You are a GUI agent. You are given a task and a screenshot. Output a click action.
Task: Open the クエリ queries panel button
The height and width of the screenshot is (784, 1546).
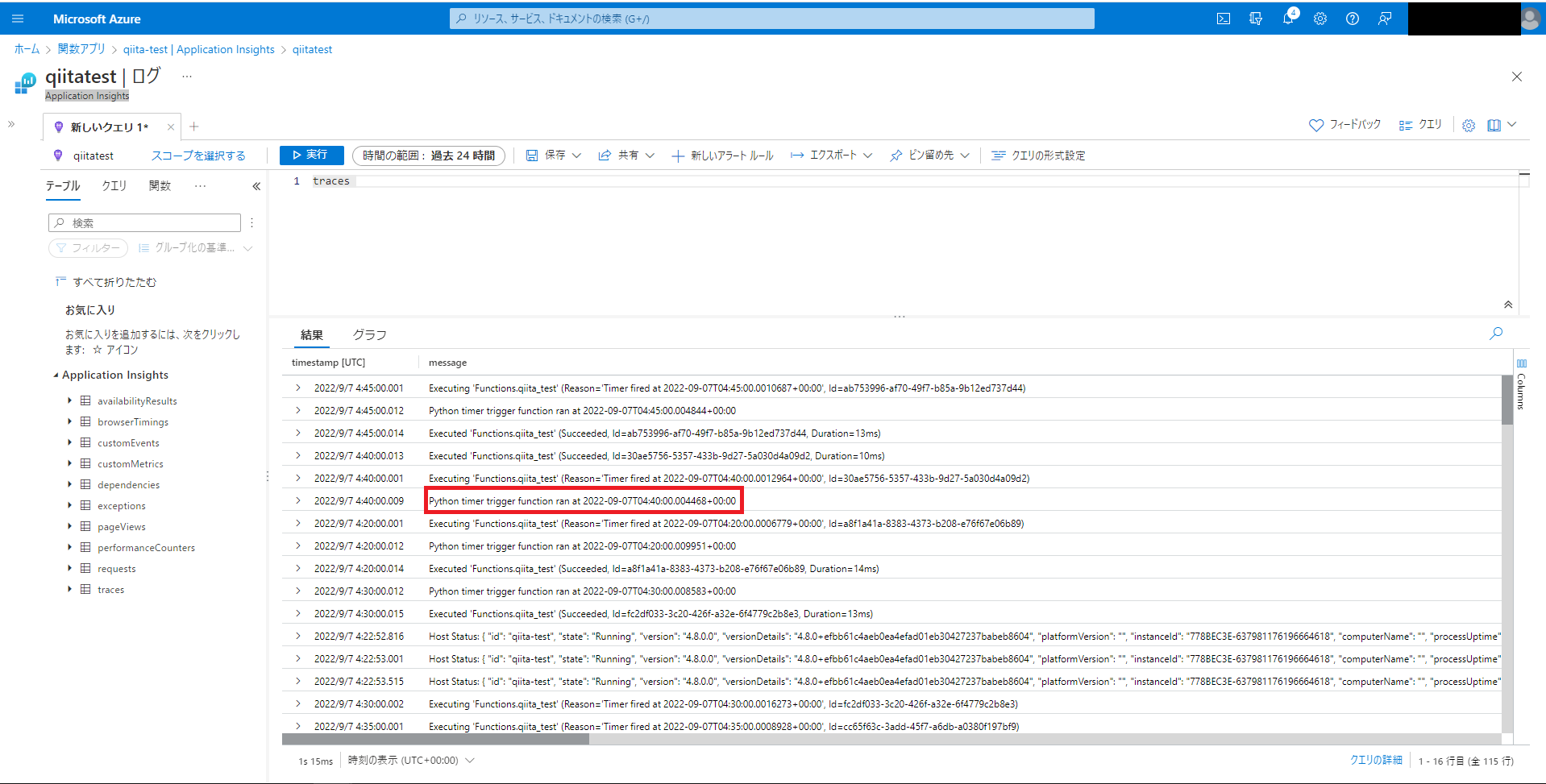point(1420,125)
